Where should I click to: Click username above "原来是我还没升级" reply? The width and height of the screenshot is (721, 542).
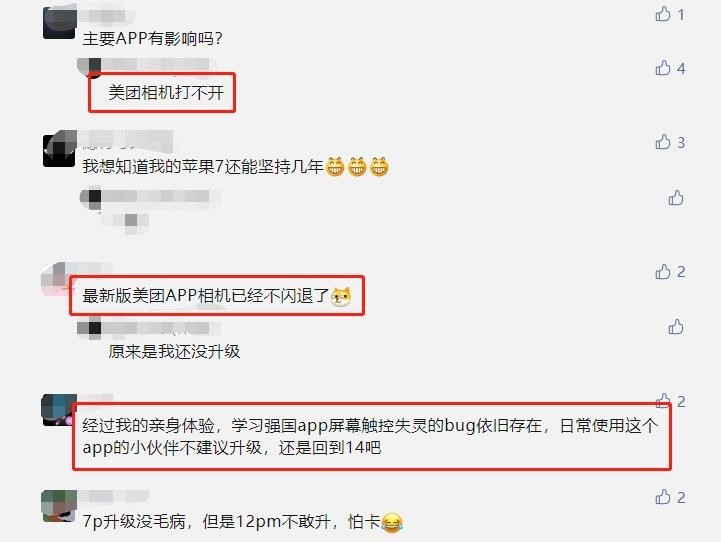tap(148, 328)
